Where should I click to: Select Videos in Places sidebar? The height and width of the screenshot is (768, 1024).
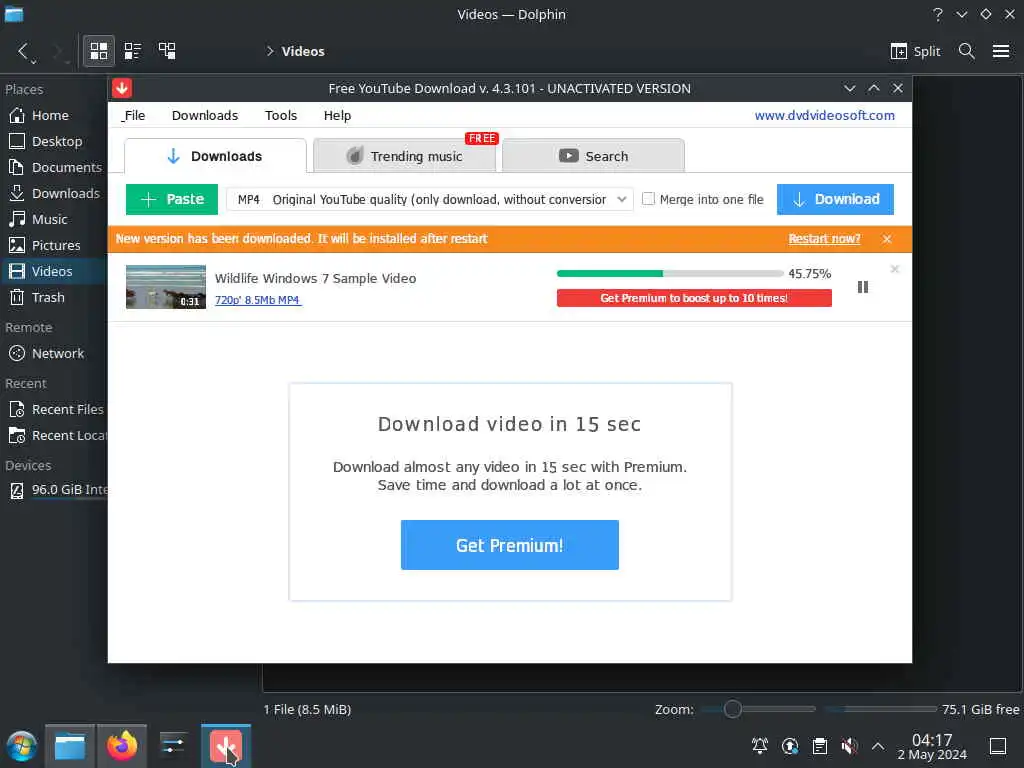(x=54, y=271)
